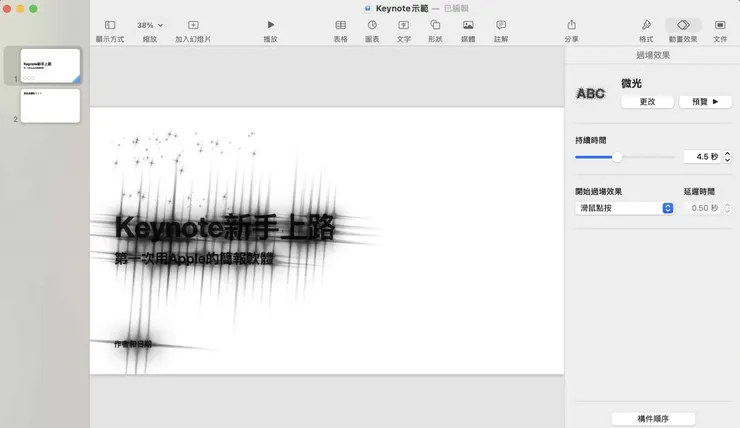This screenshot has height=428, width=740.
Task: Click the 更改 change transition button
Action: coord(647,101)
